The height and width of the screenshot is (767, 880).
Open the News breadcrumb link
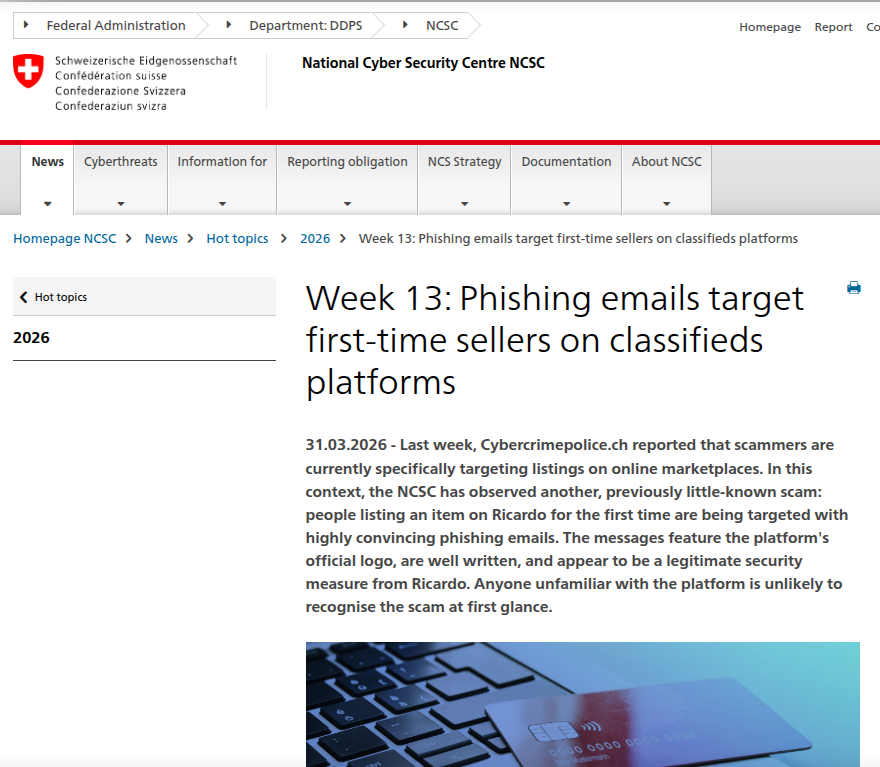161,238
